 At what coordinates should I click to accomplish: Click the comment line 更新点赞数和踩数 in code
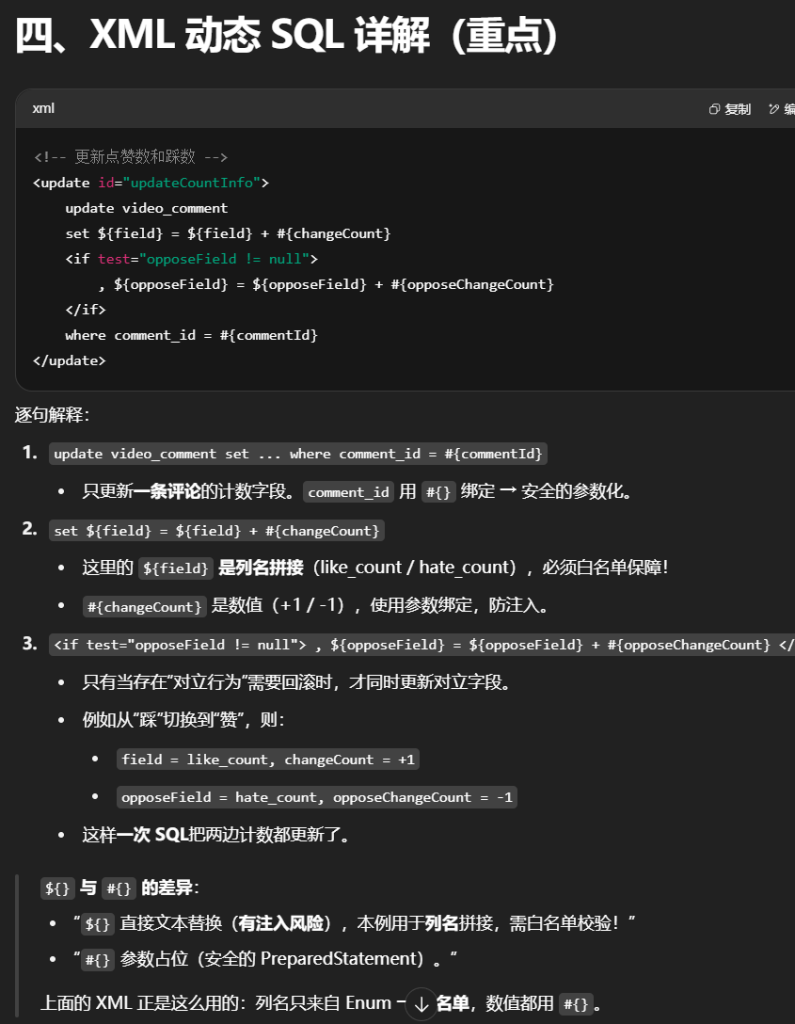[130, 157]
